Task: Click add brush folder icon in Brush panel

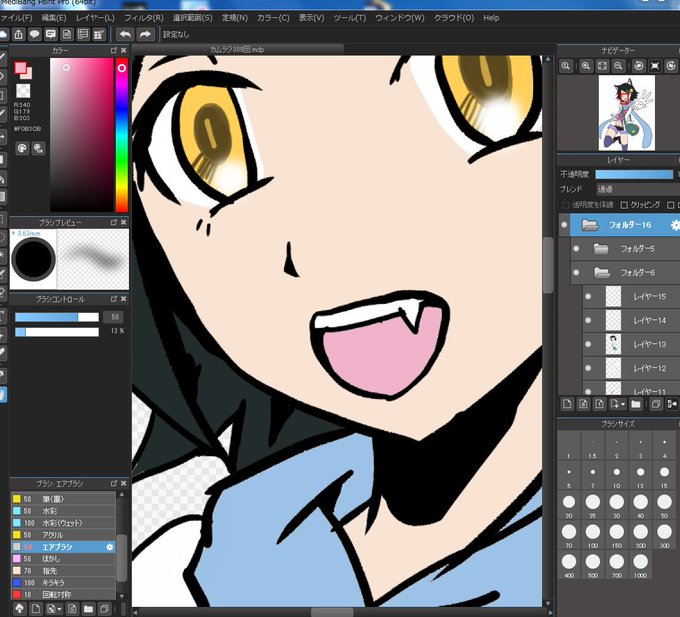Action: pos(88,609)
